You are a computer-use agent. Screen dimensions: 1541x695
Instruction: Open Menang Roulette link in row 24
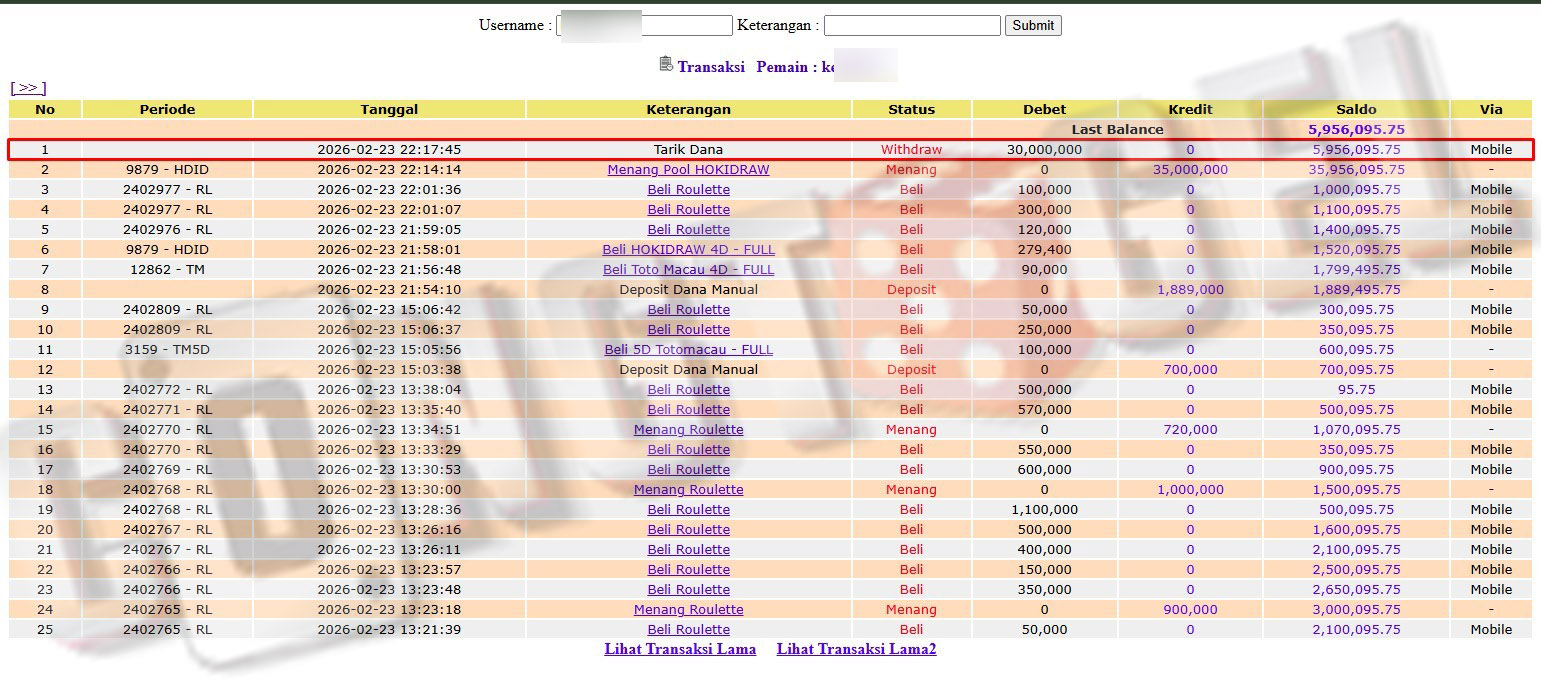pos(688,610)
